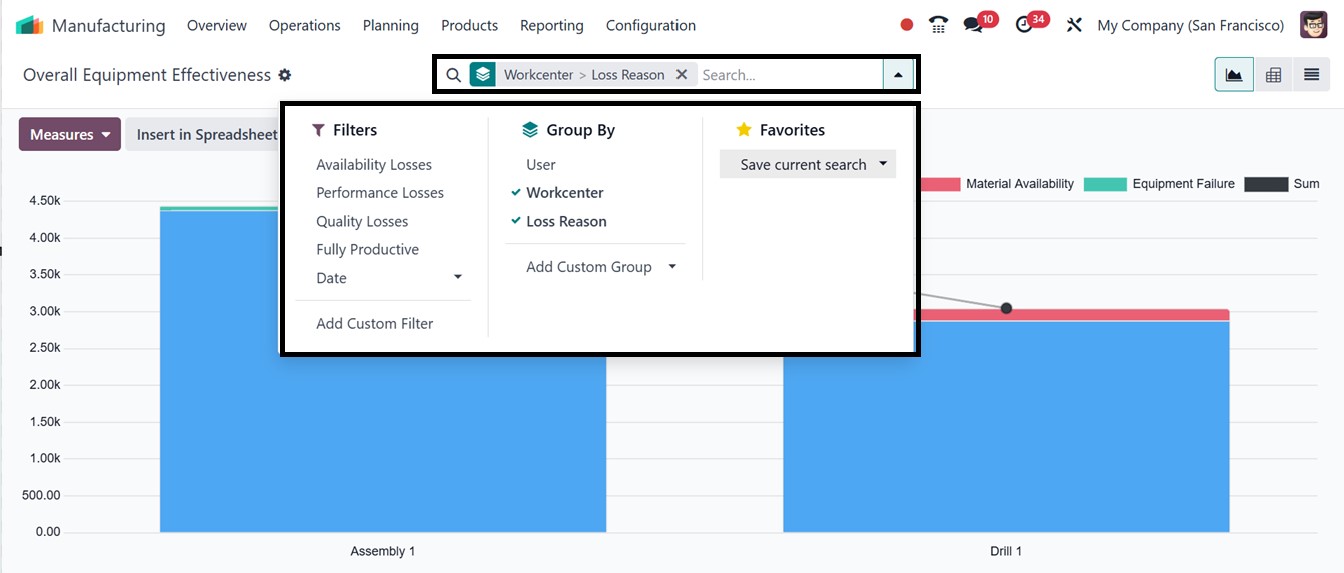Open the debug tools wrench icon
The image size is (1344, 573).
[1074, 25]
